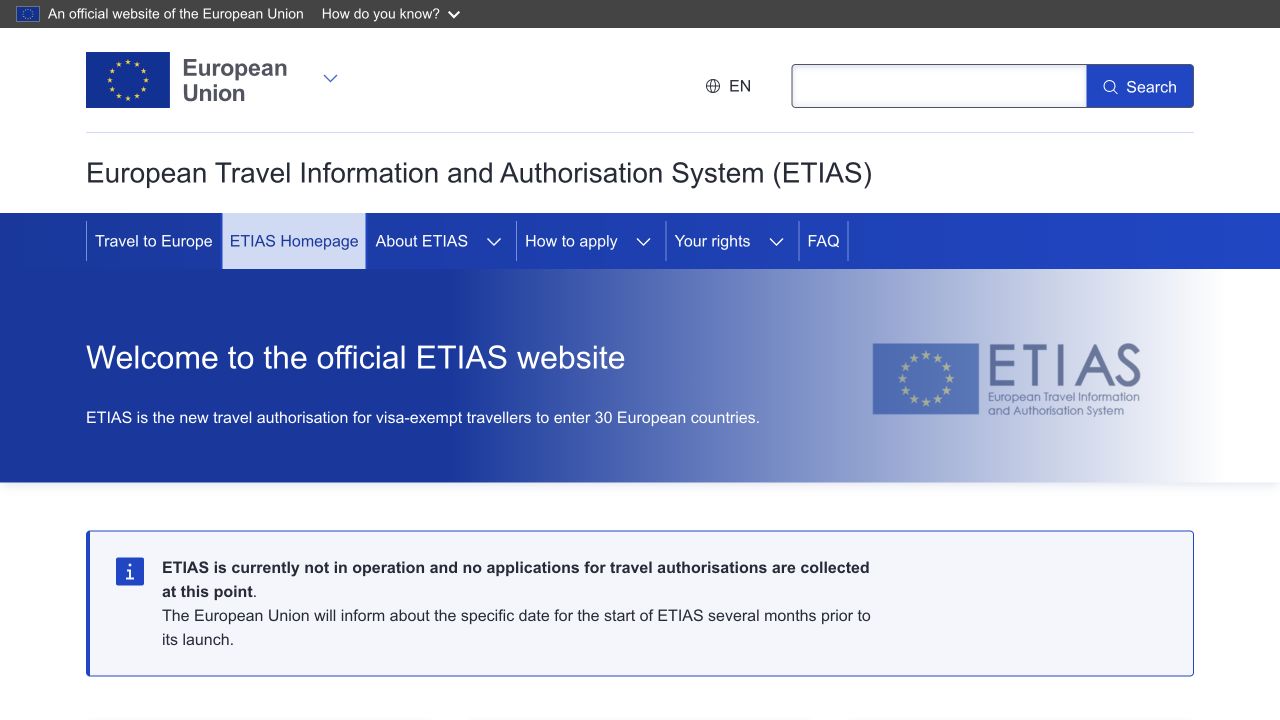Click the globe language icon
This screenshot has height=720, width=1280.
coord(713,86)
